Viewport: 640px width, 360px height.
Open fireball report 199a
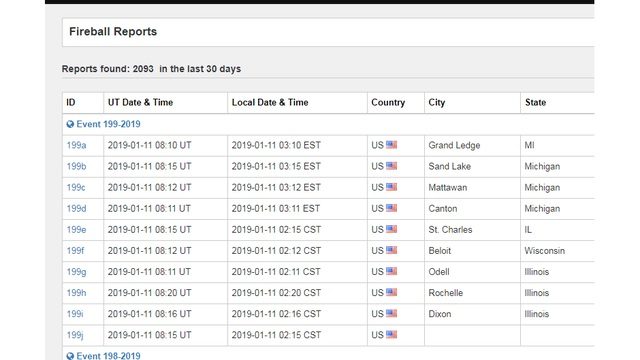(76, 145)
